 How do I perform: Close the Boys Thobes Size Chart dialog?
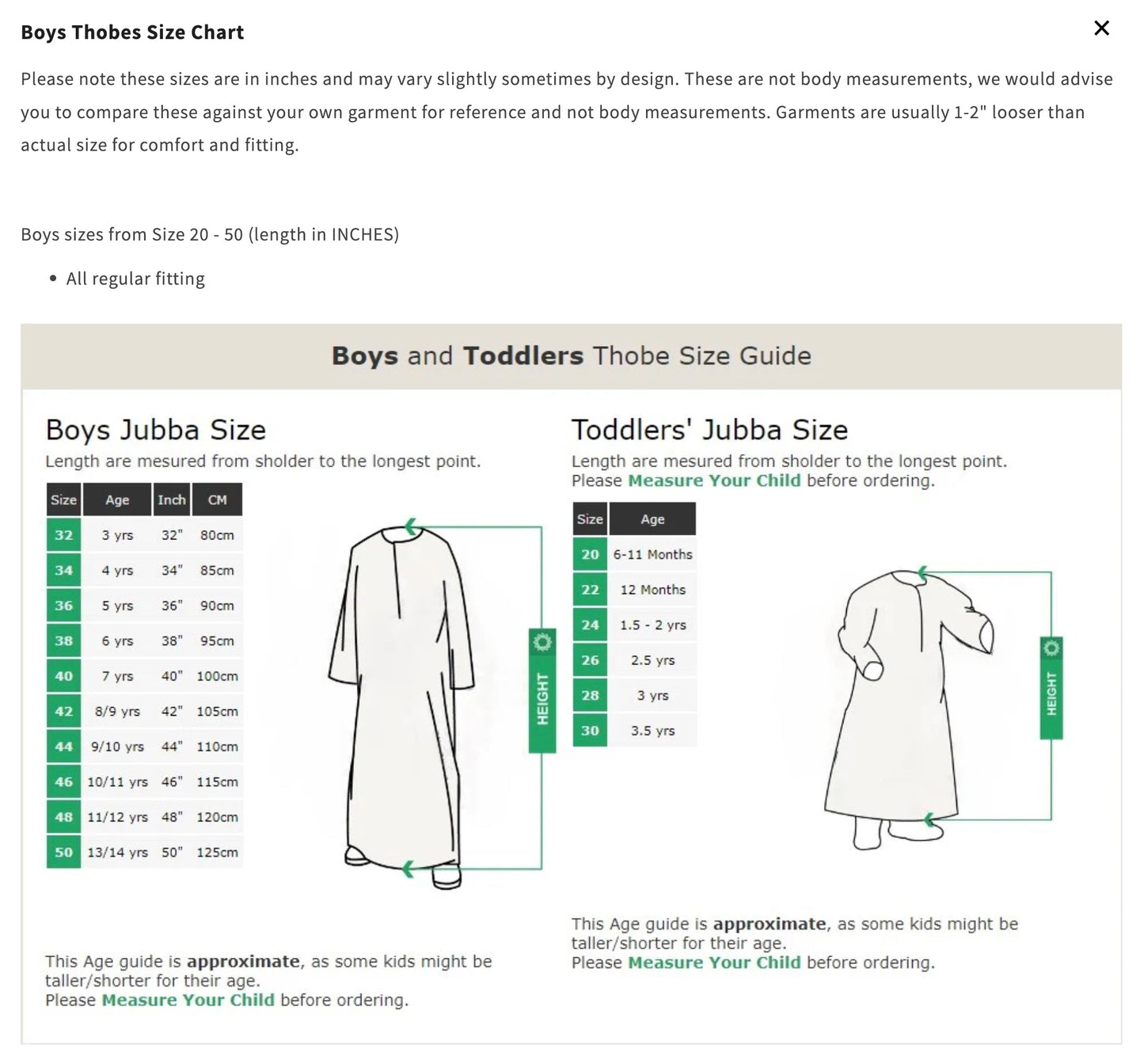(1100, 28)
